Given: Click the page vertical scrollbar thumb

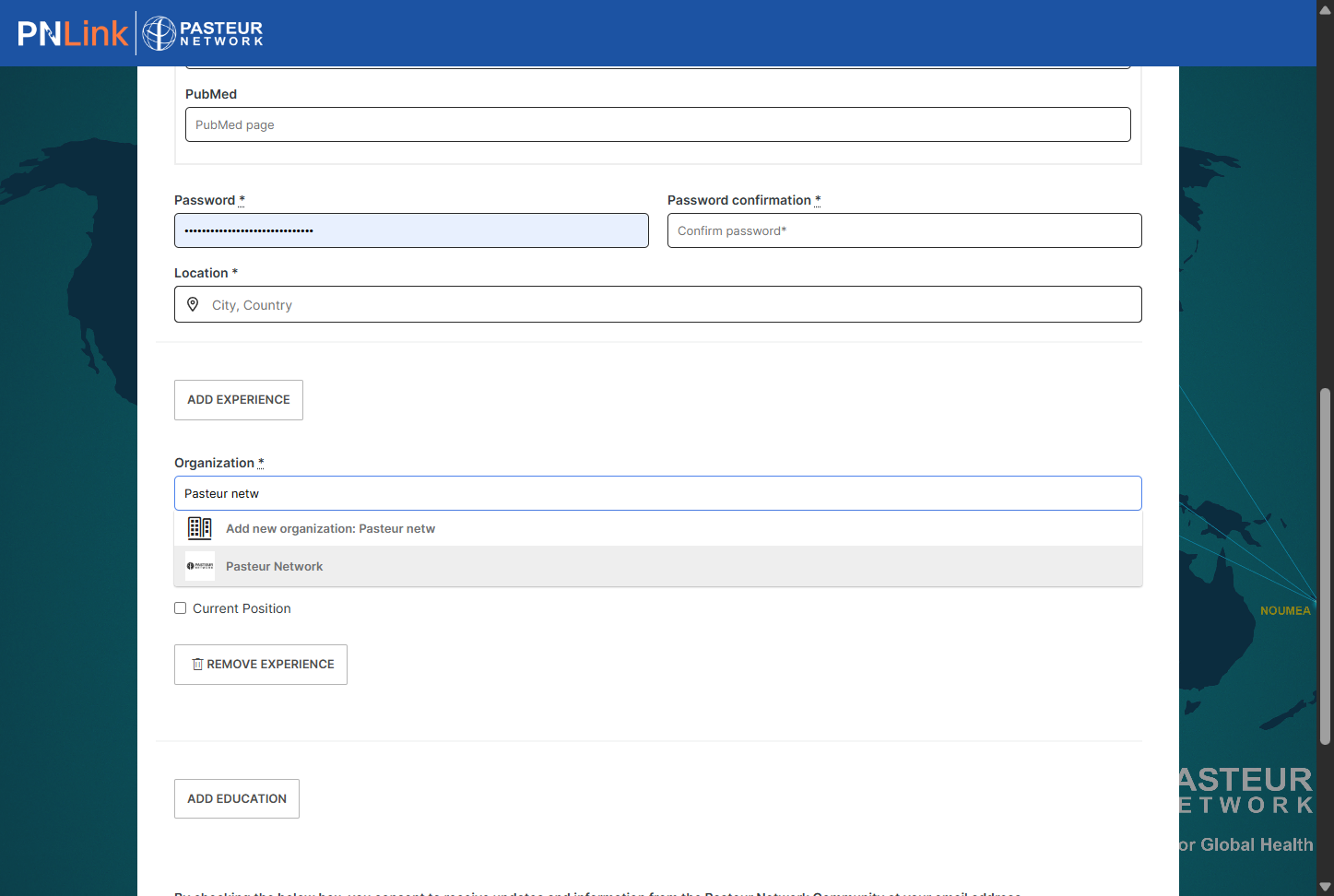Looking at the screenshot, I should tap(1325, 566).
